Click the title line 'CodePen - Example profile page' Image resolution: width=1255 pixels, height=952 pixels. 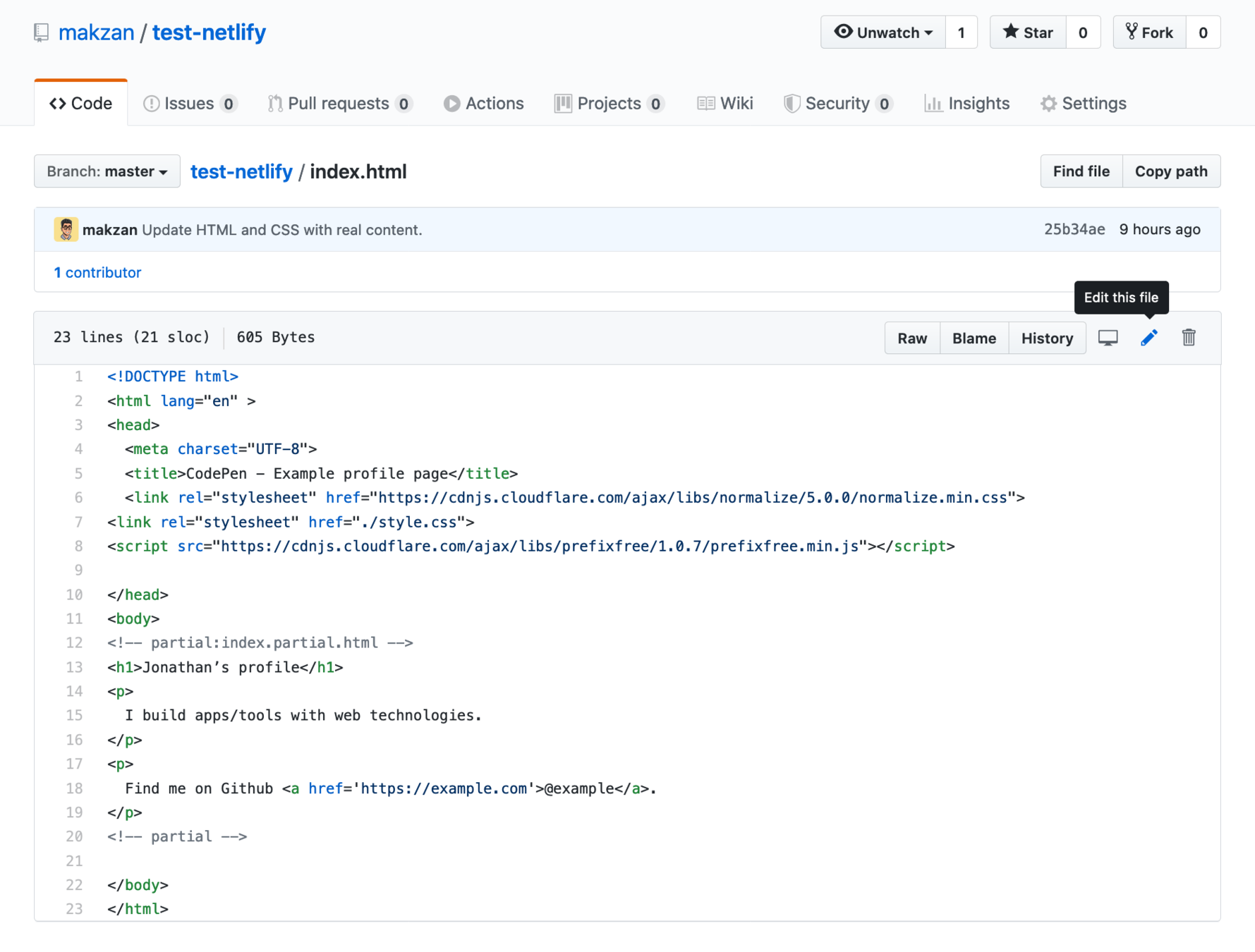322,474
